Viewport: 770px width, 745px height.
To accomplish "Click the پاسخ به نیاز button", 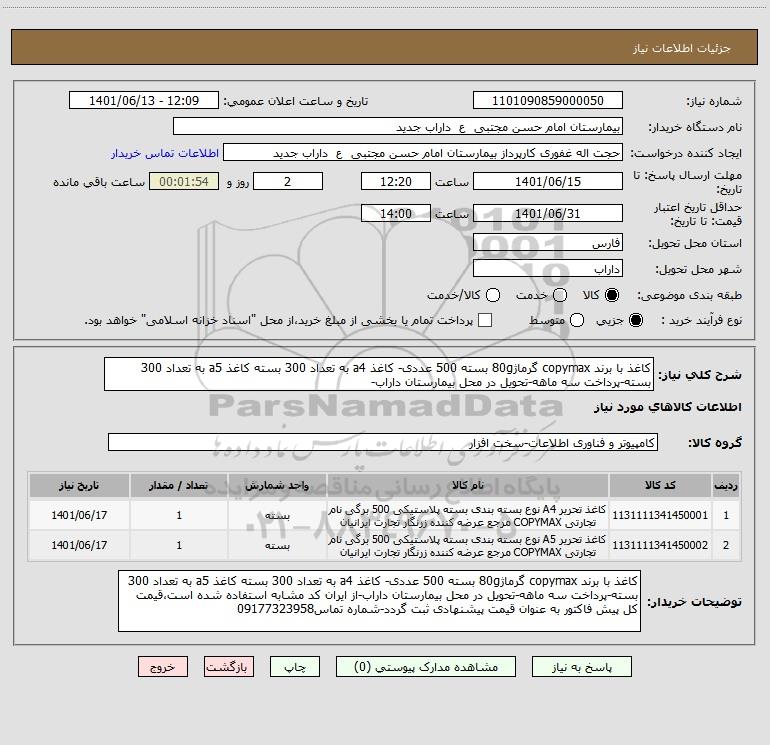I will 581,667.
